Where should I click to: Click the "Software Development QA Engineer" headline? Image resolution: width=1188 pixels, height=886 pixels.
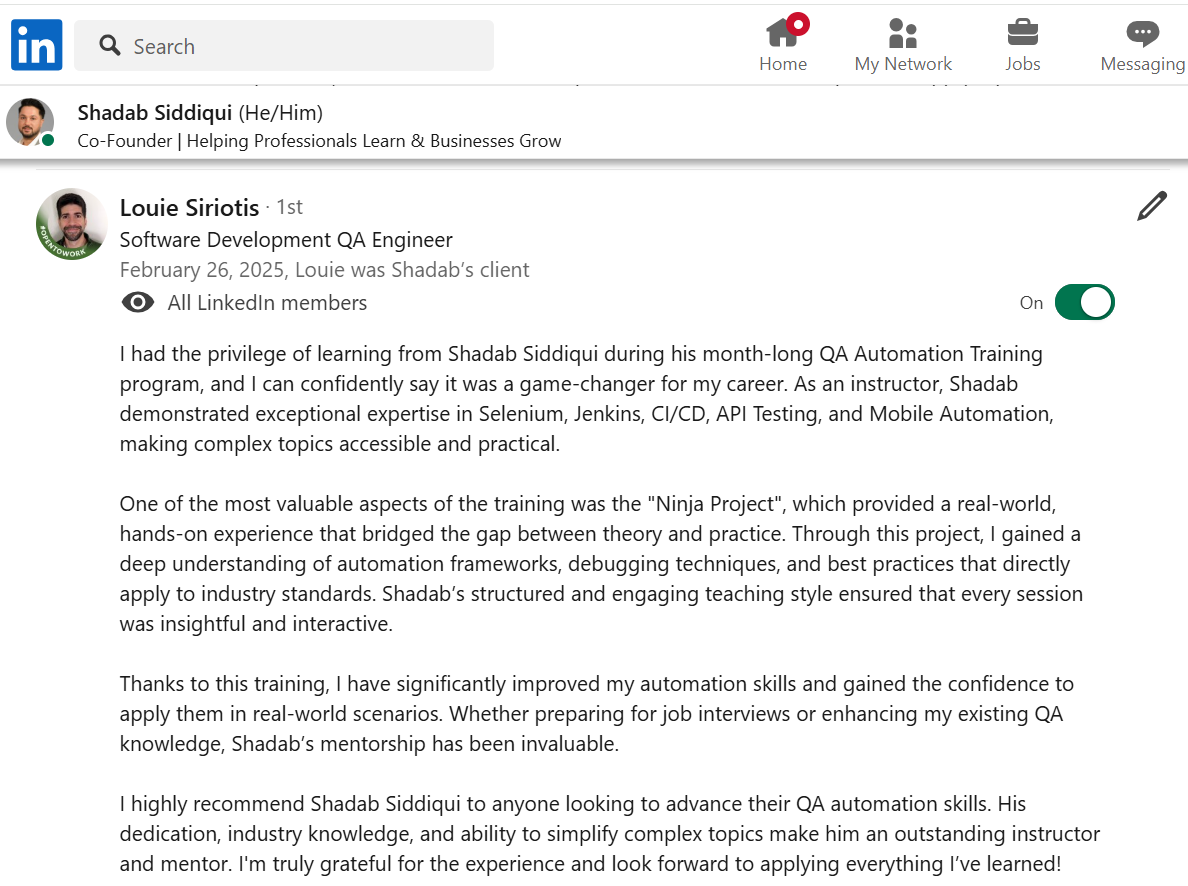pos(286,240)
